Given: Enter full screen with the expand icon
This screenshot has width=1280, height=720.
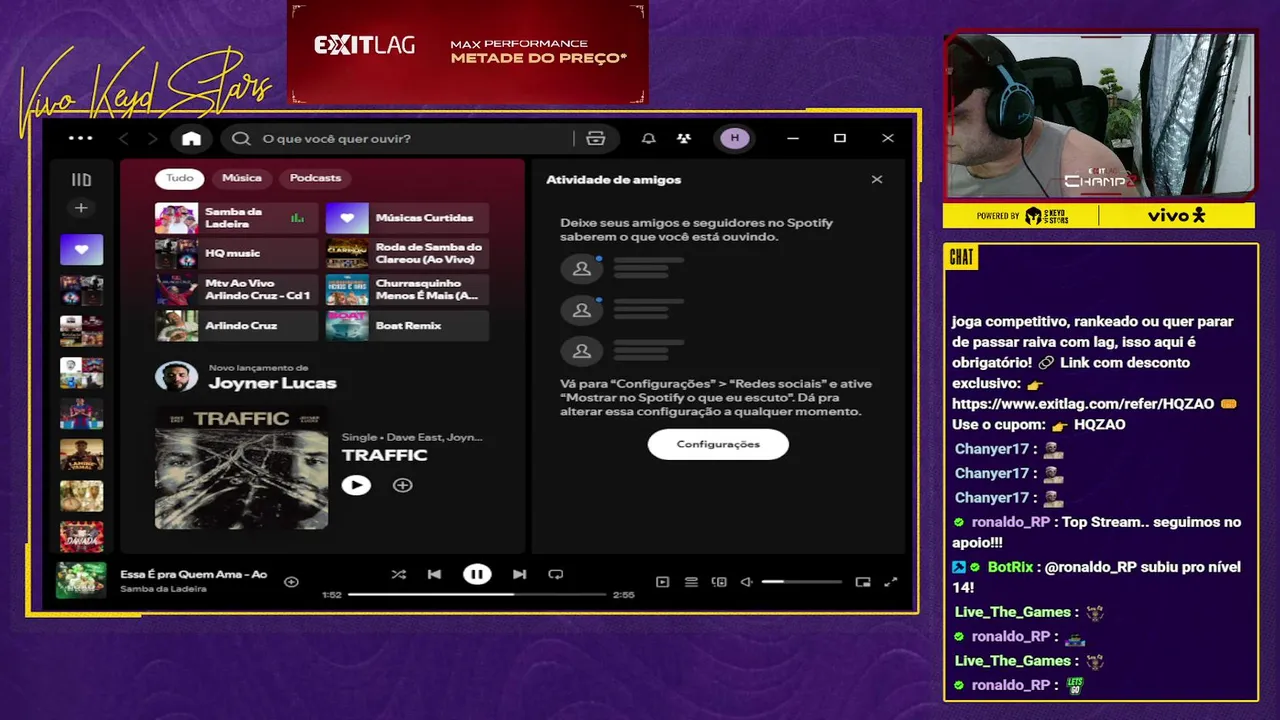Looking at the screenshot, I should click(891, 582).
